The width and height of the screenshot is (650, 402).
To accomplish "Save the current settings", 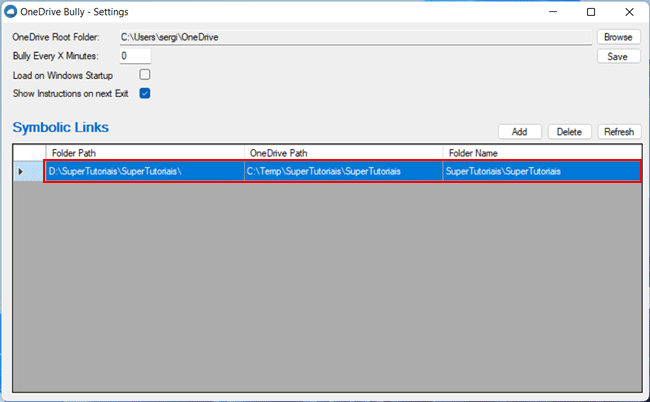I will point(618,56).
